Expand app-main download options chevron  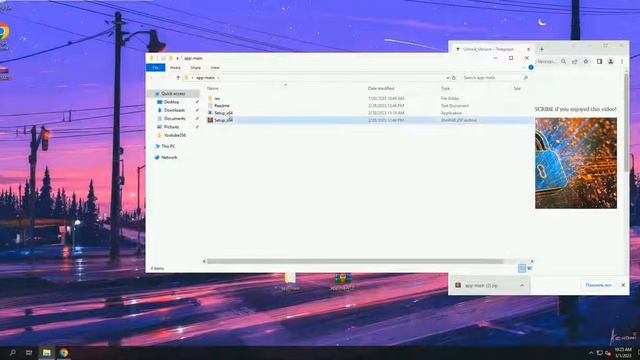click(522, 285)
